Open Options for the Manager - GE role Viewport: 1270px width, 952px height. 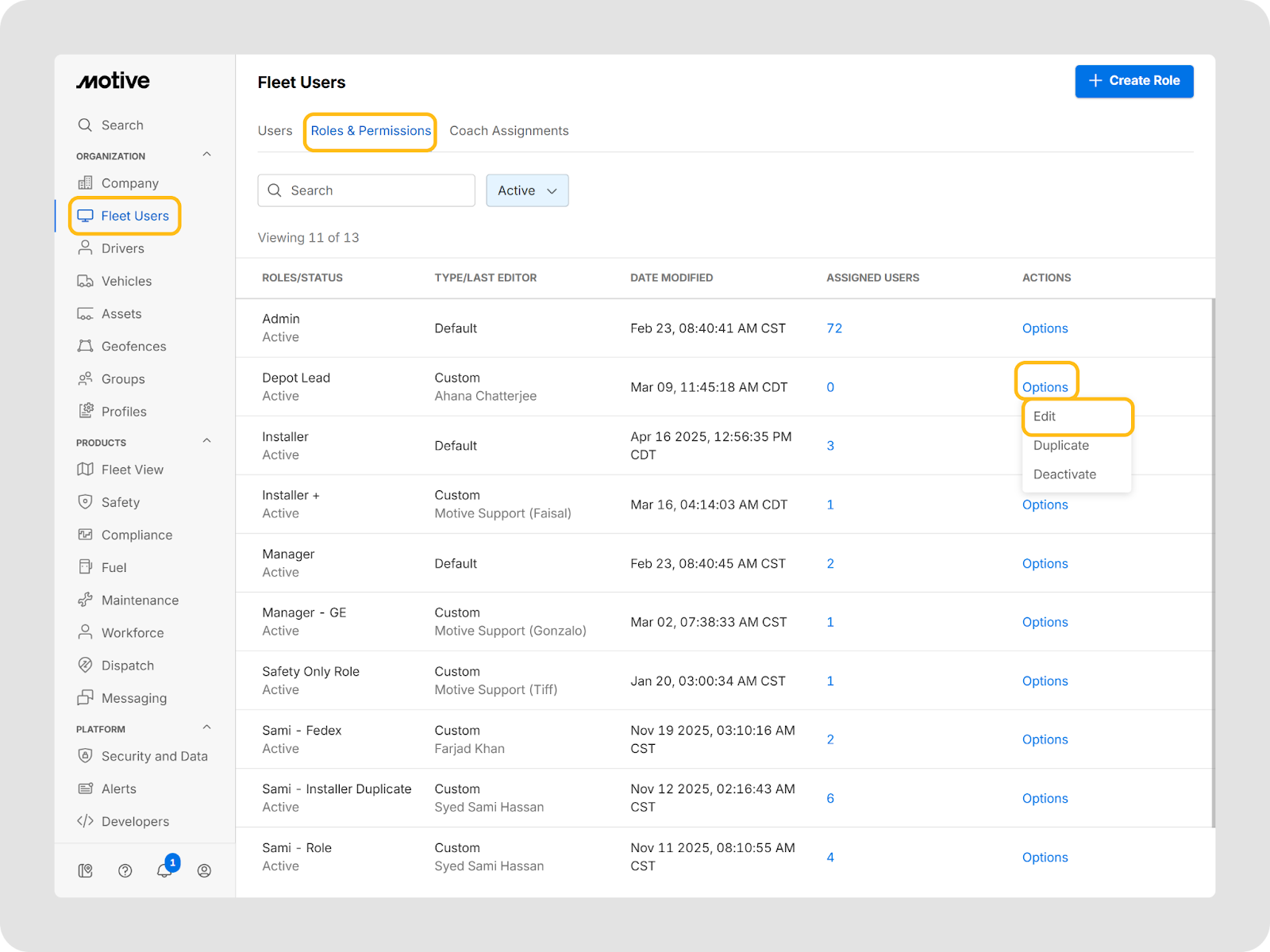tap(1045, 622)
